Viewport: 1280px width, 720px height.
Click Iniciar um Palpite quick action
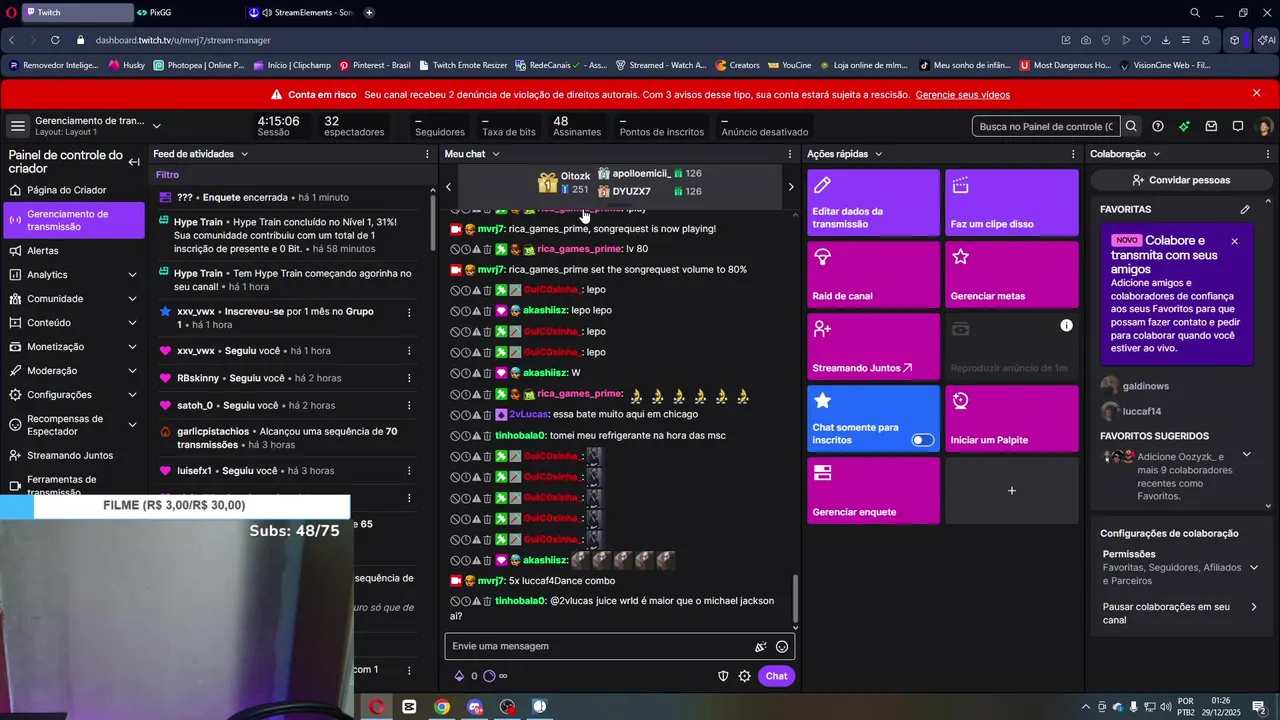point(1011,419)
